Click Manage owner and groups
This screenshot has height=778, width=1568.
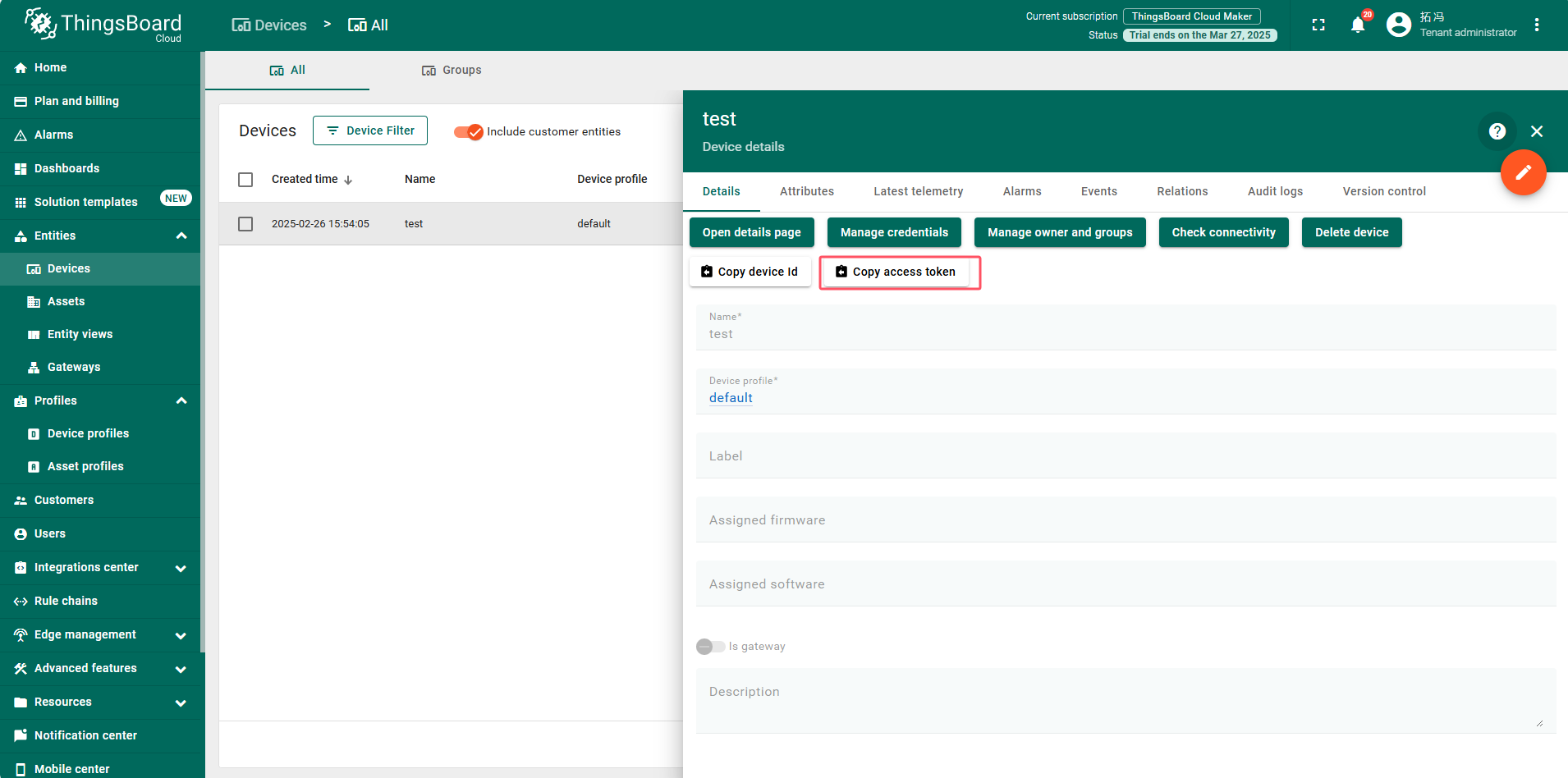click(1060, 232)
